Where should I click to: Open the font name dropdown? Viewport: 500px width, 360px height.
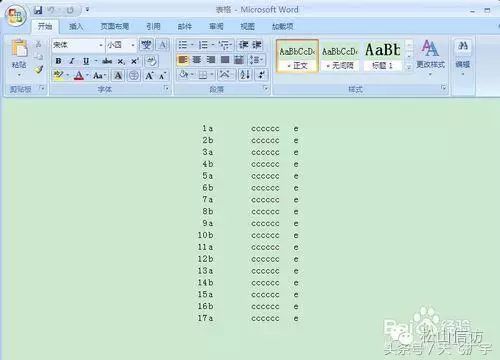(x=101, y=45)
